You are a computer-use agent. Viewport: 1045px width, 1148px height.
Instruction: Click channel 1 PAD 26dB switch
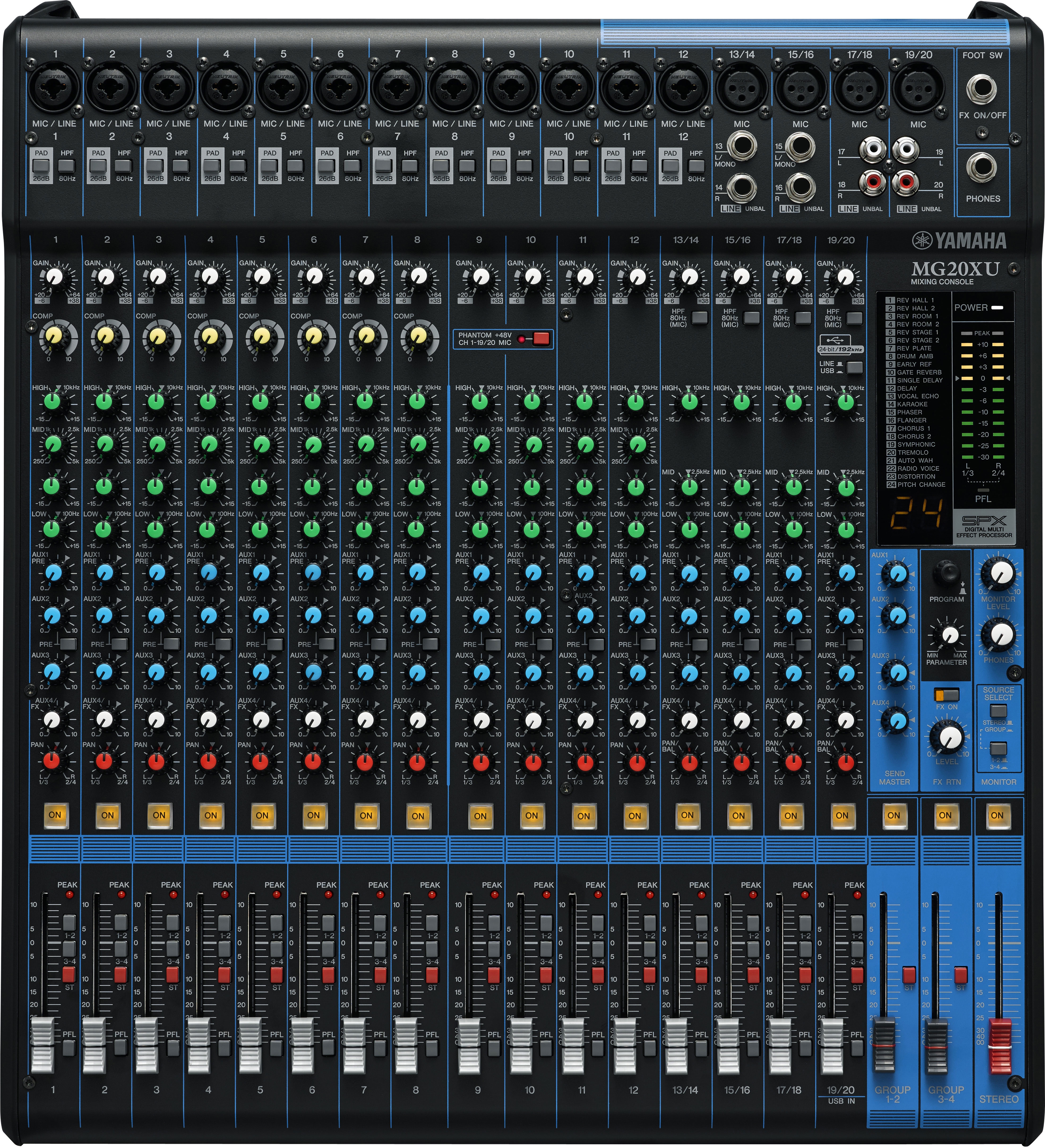click(41, 166)
